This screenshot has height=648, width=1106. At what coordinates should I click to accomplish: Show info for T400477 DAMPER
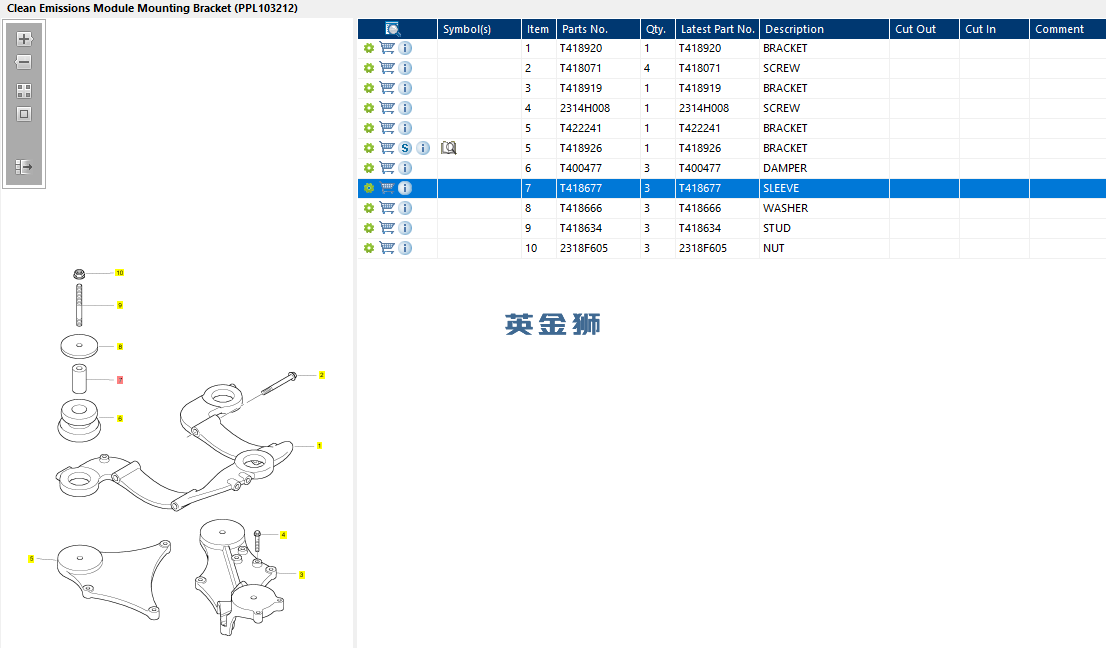coord(405,168)
